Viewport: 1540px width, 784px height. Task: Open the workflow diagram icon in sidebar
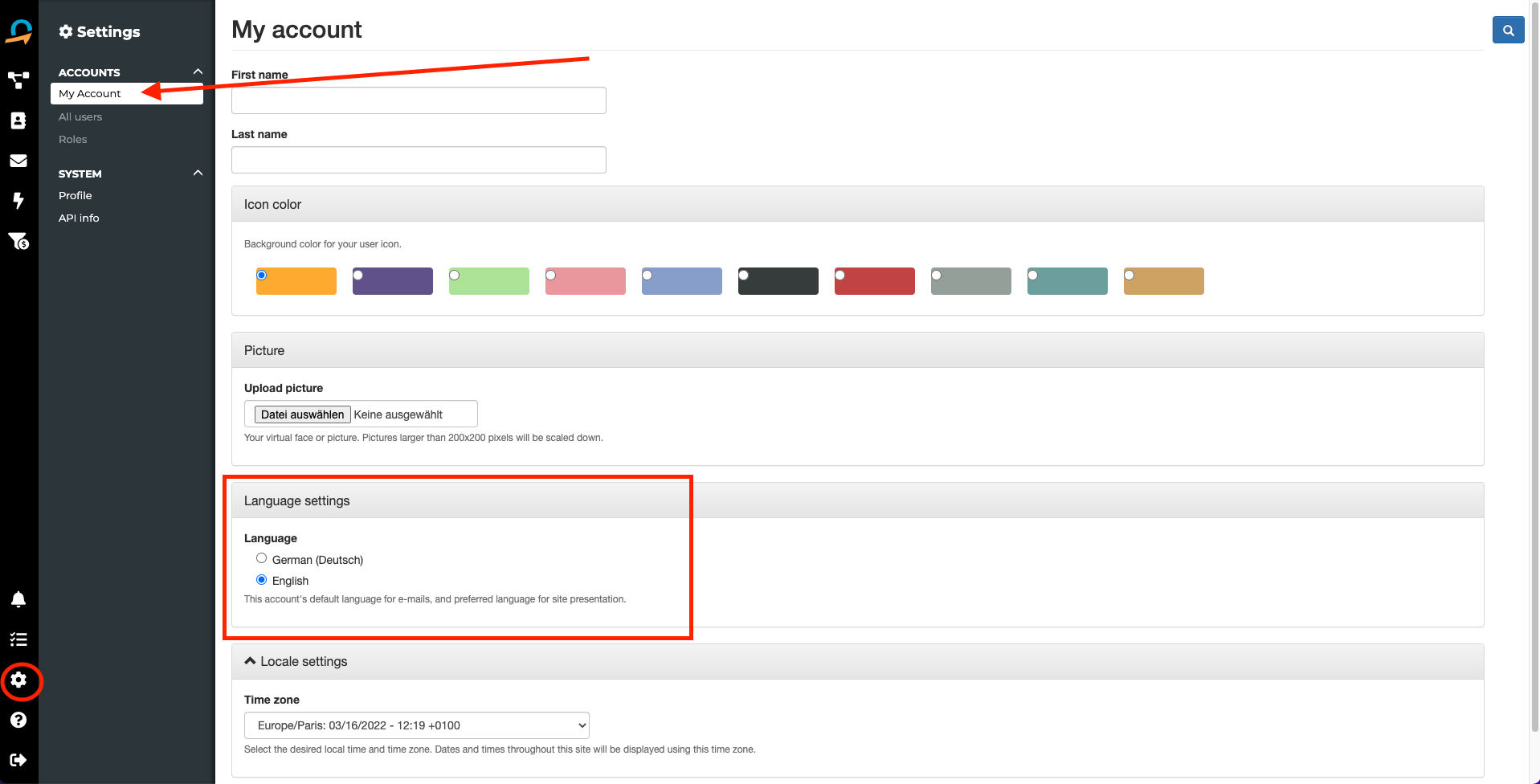[x=18, y=80]
